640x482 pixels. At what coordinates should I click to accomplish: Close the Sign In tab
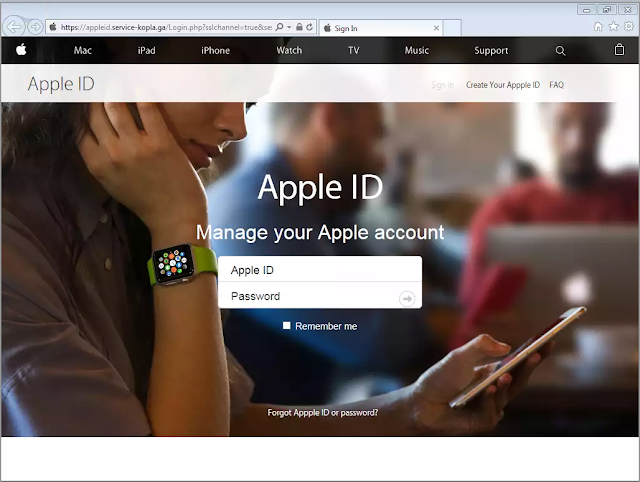(x=436, y=28)
